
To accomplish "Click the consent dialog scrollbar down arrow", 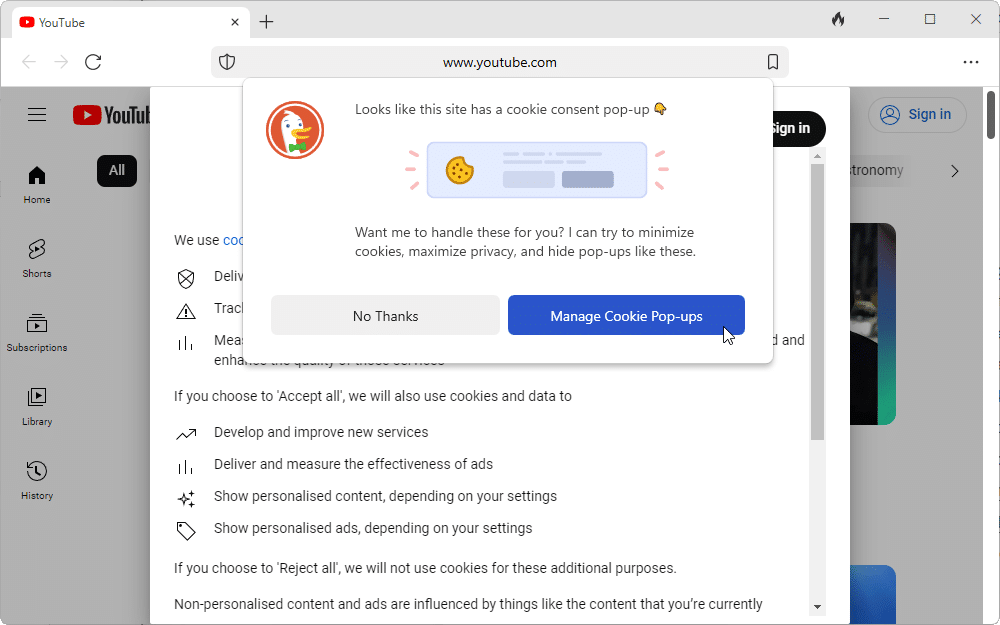I will pyautogui.click(x=817, y=606).
